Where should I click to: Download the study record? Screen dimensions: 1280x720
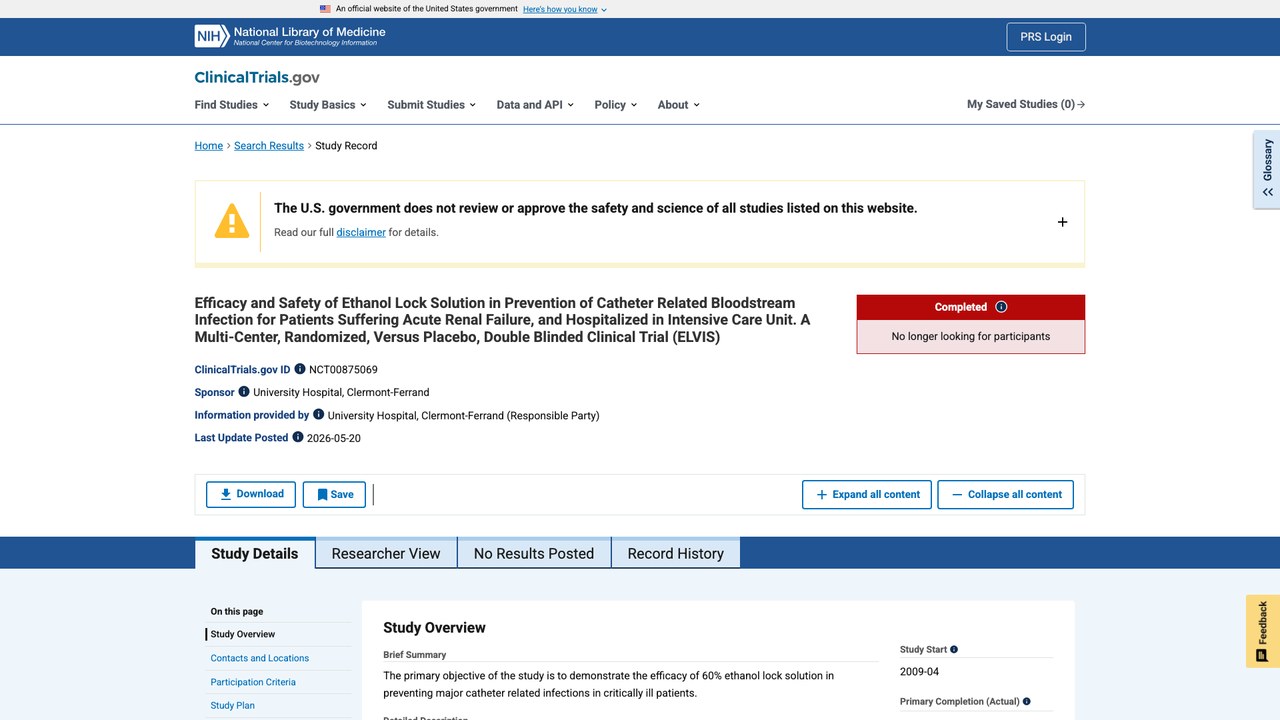251,494
